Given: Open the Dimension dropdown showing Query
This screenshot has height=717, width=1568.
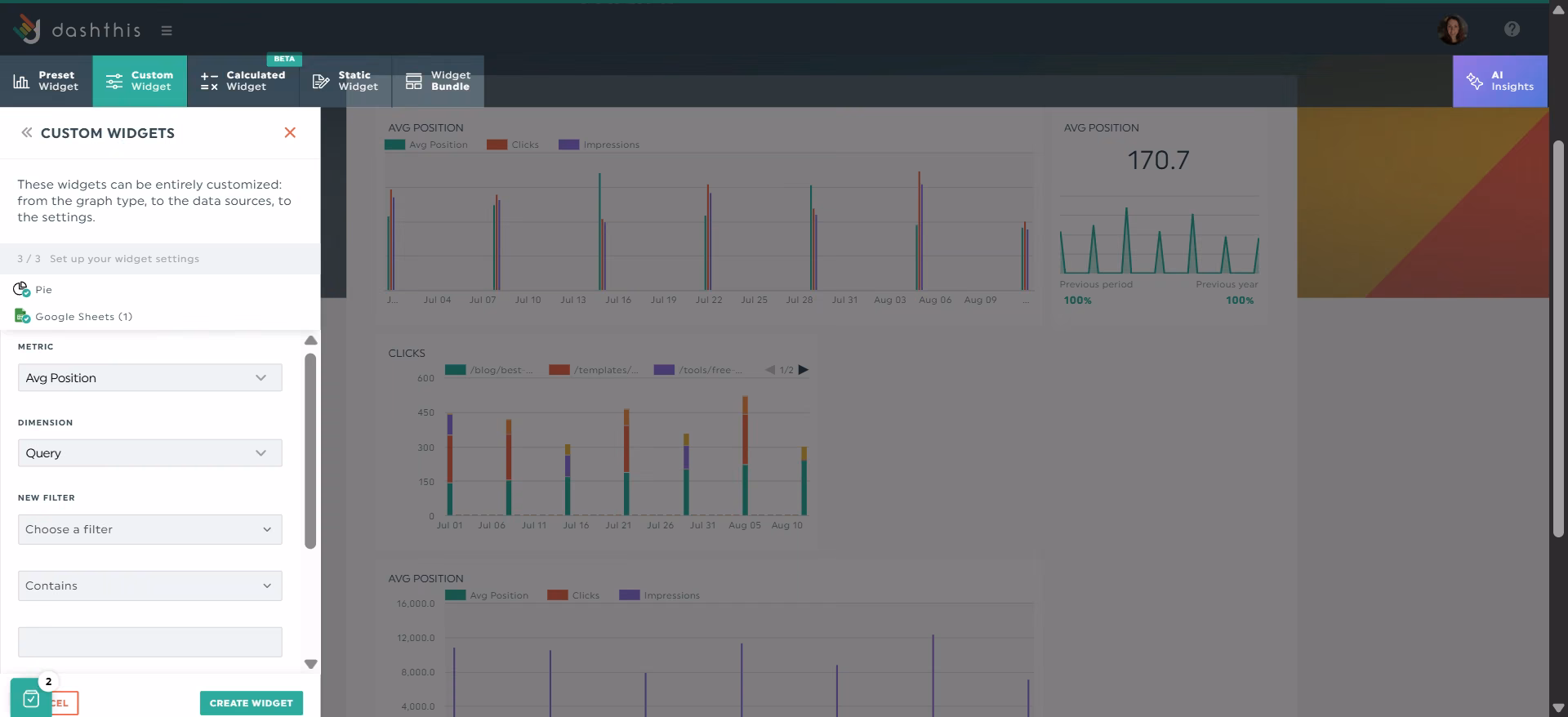Looking at the screenshot, I should pyautogui.click(x=150, y=453).
